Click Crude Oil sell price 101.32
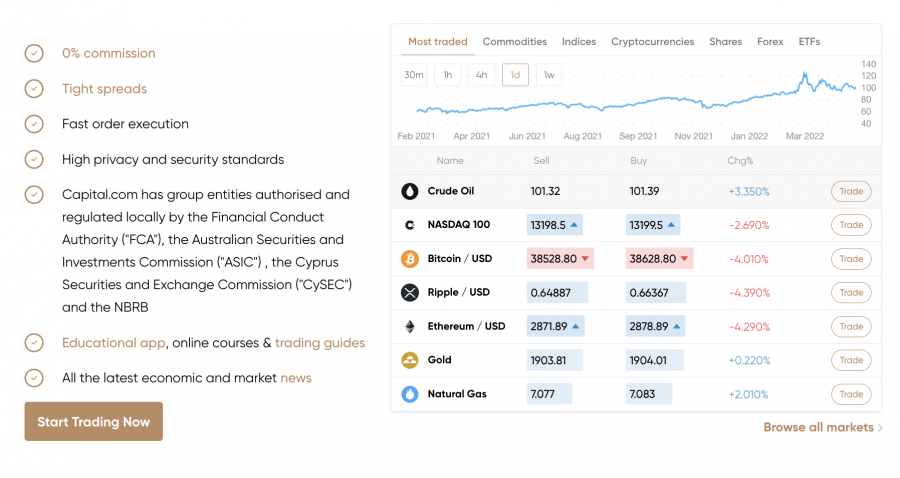The height and width of the screenshot is (478, 900). coord(545,191)
